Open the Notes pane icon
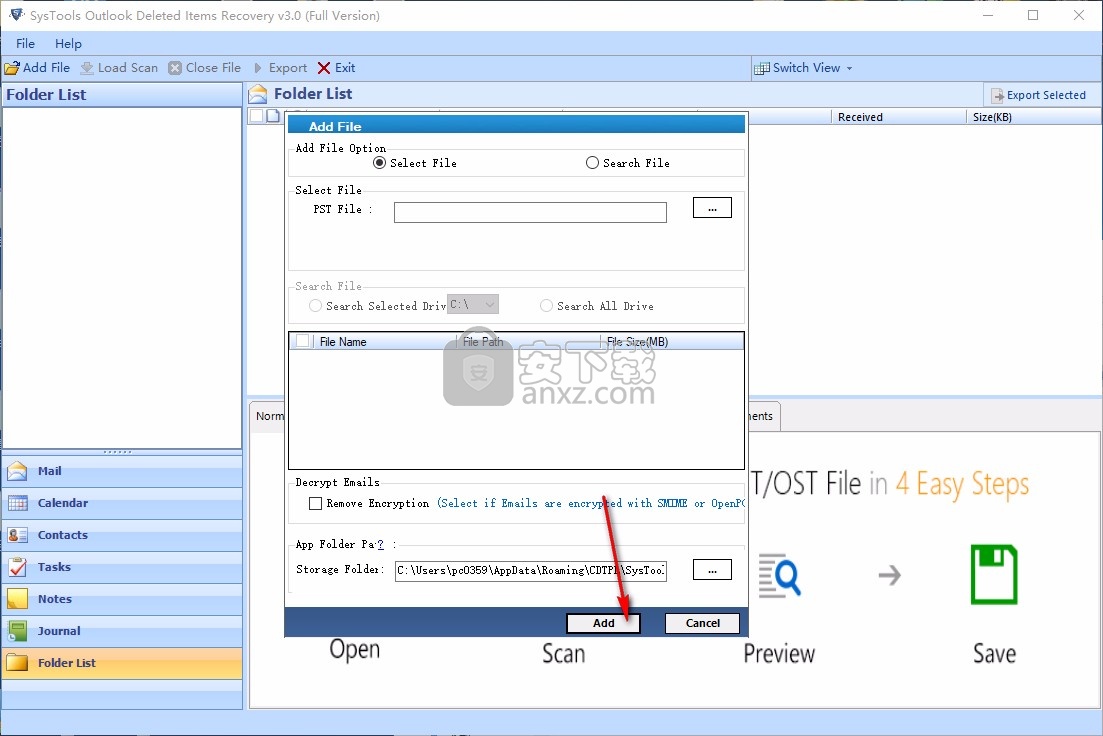The height and width of the screenshot is (736, 1103). [18, 599]
